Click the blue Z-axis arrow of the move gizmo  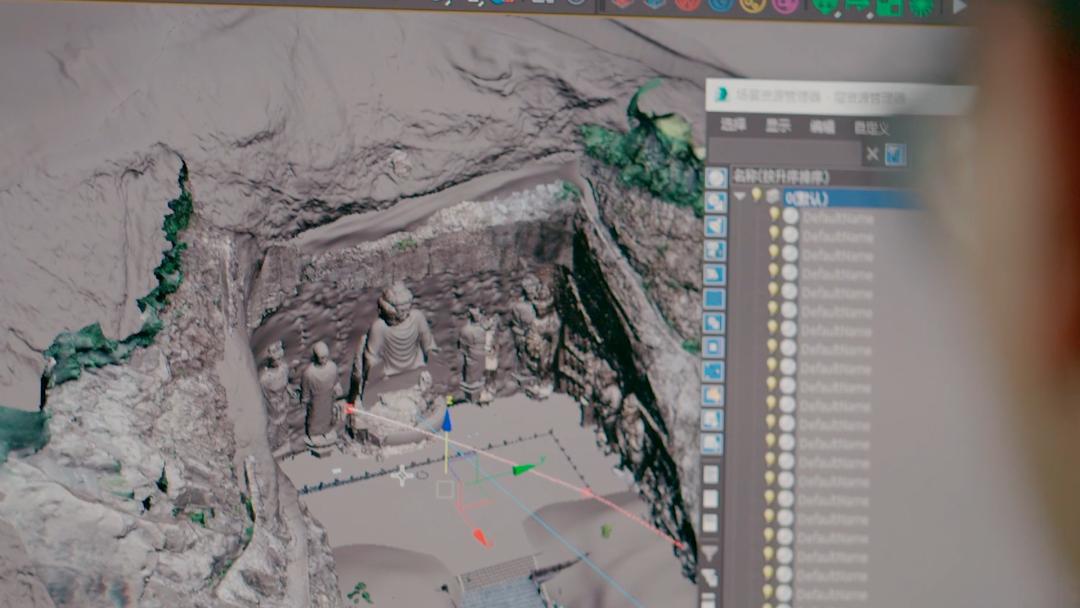click(446, 421)
